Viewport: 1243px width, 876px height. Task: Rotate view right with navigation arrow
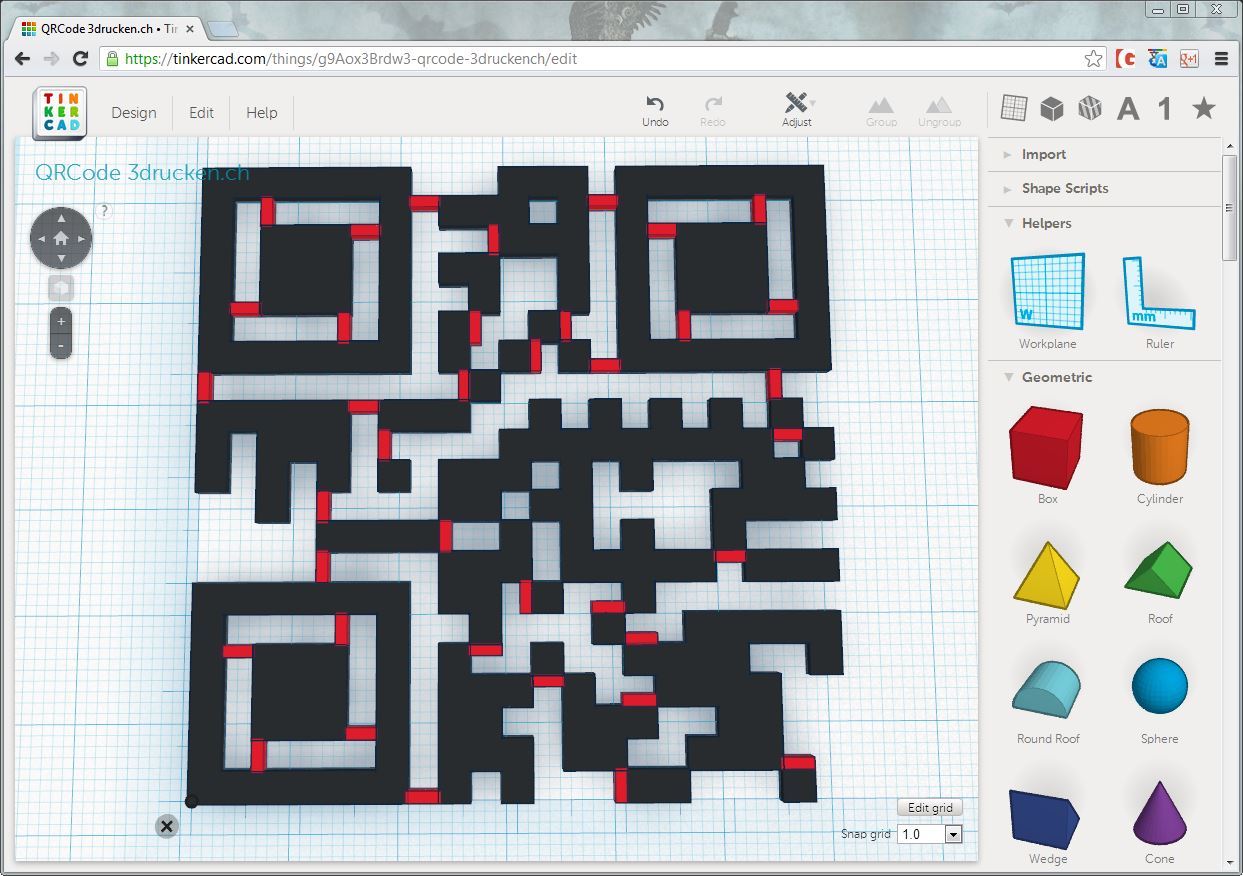(x=81, y=239)
